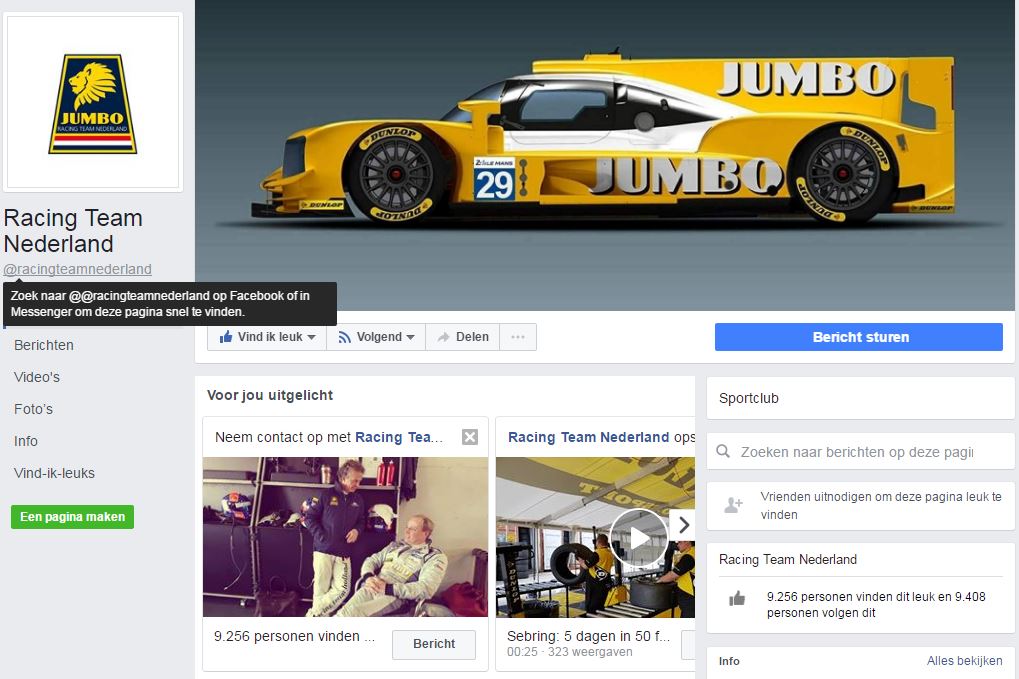
Task: Click the Zoeken naar berichten search field
Action: [860, 452]
